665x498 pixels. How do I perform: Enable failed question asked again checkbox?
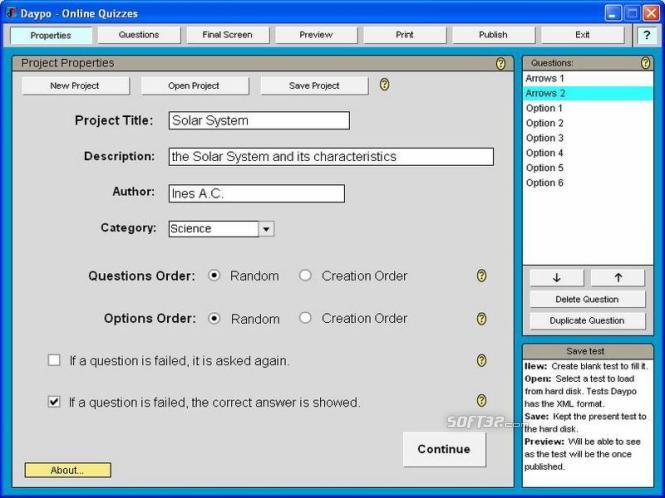click(54, 360)
